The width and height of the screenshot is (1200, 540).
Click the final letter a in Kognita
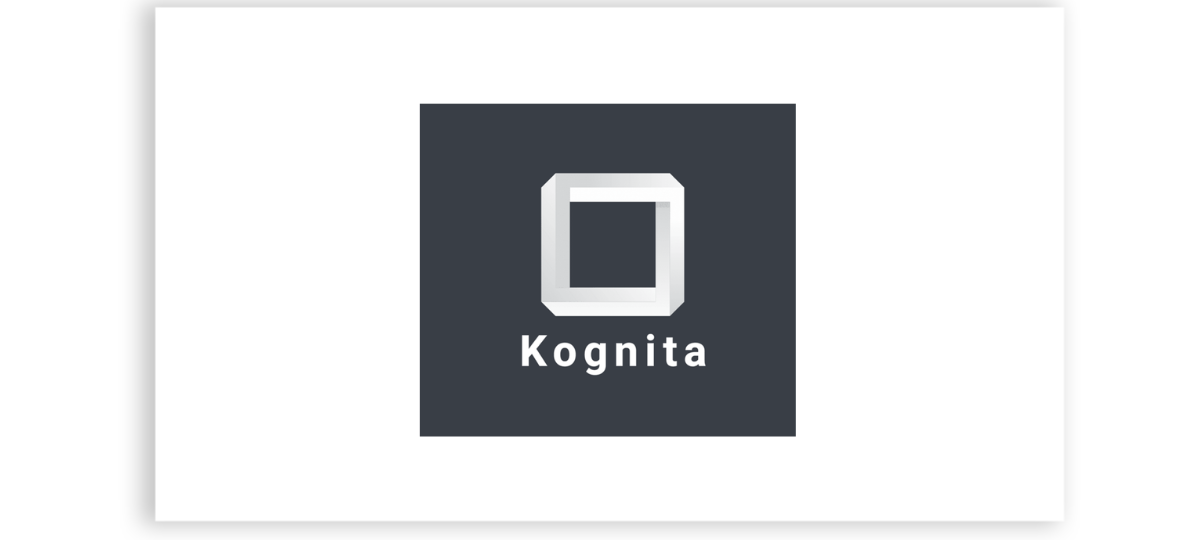pos(696,356)
